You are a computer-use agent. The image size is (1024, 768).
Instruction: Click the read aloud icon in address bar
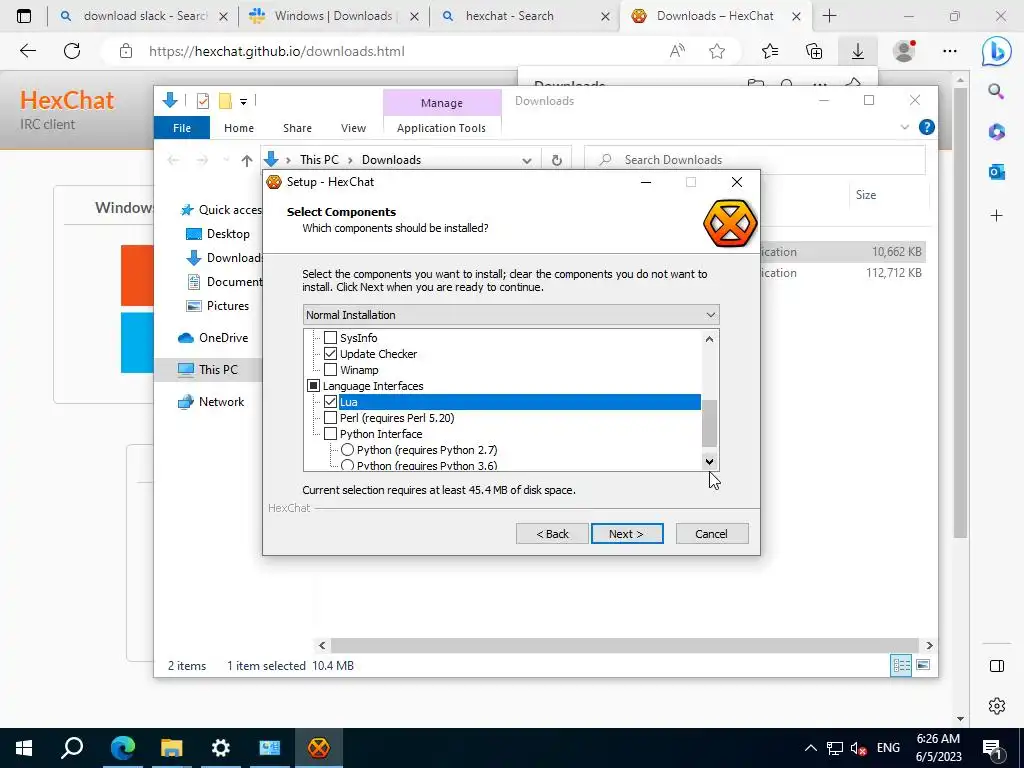[677, 51]
